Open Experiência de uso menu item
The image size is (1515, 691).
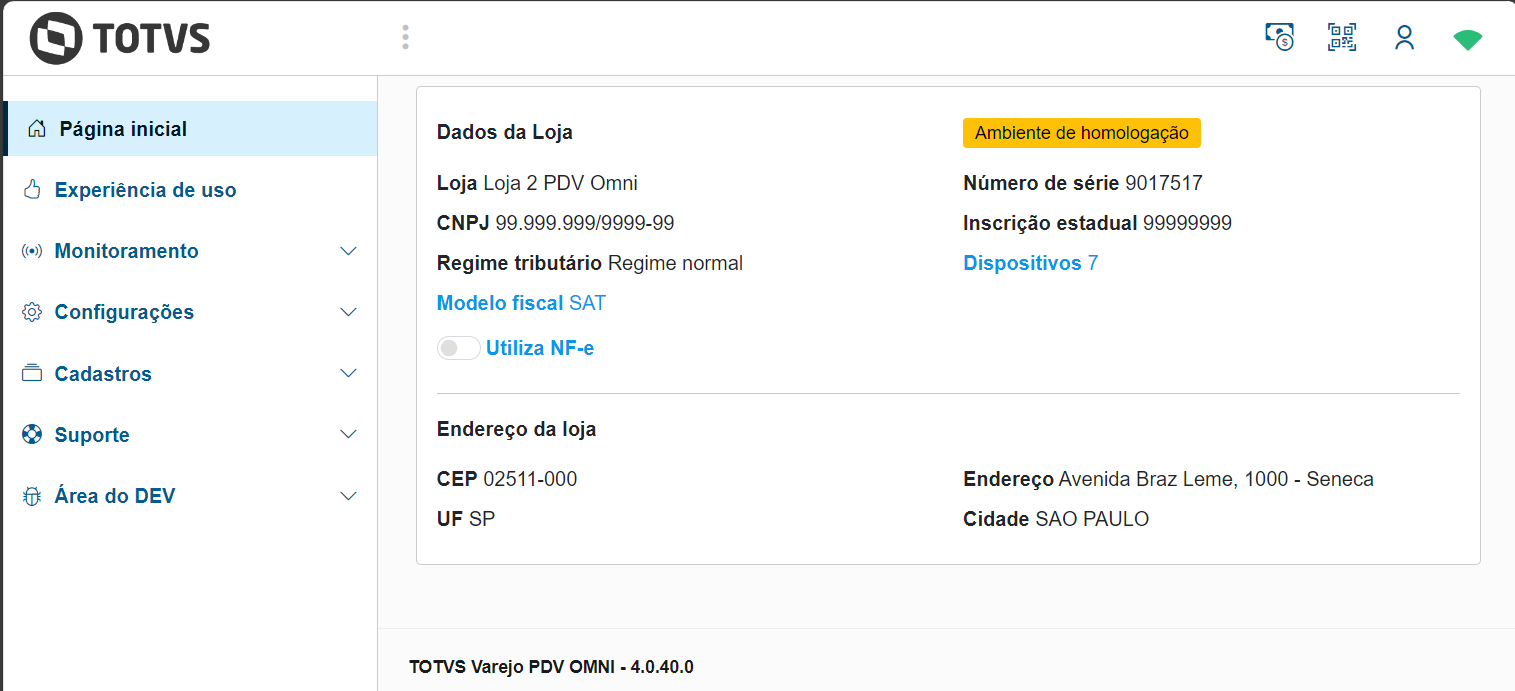tap(145, 190)
